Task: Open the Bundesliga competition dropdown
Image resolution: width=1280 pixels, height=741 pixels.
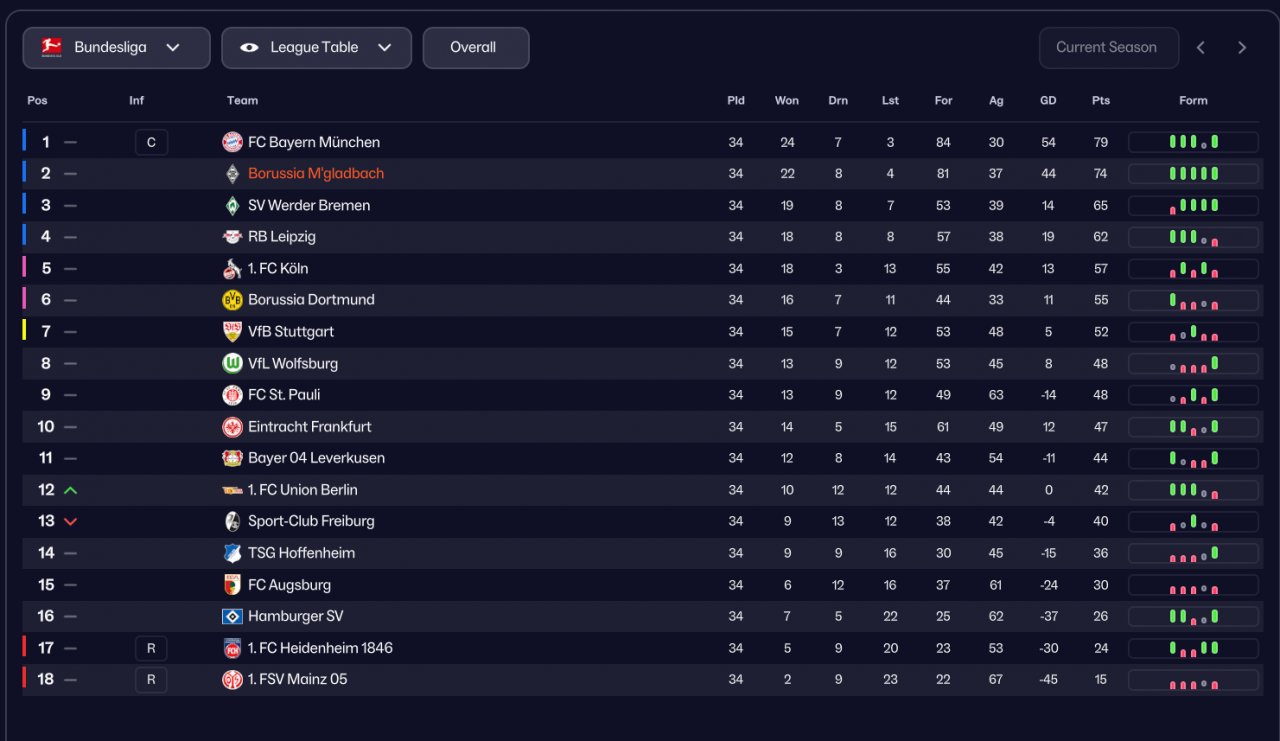Action: coord(116,48)
